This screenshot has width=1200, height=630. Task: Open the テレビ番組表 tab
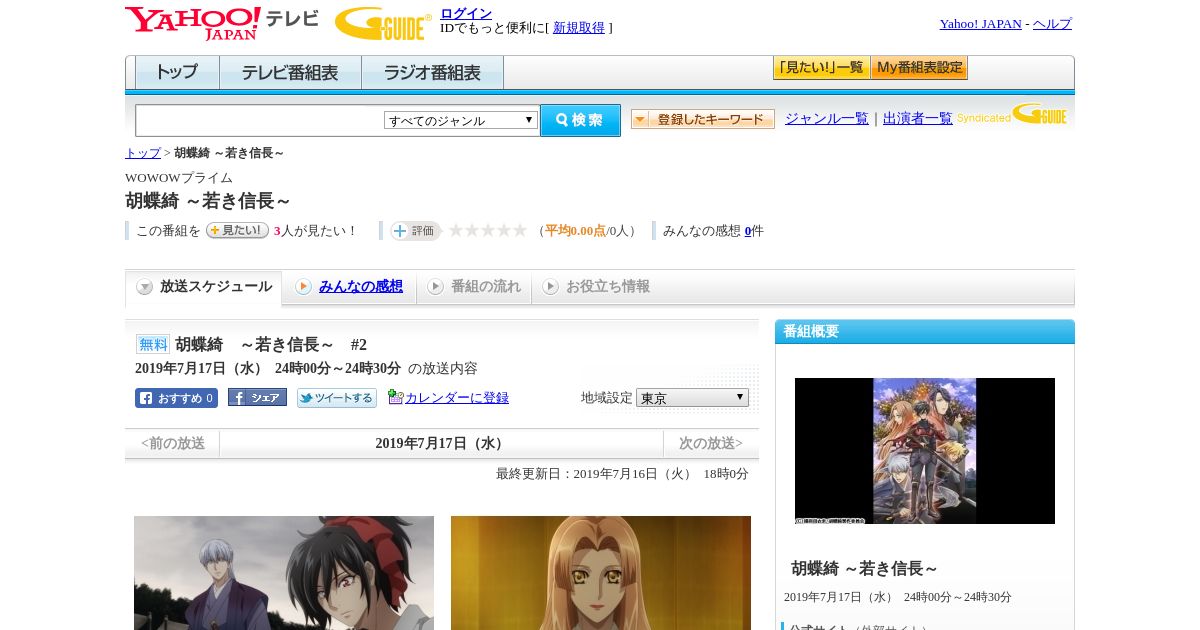click(x=290, y=73)
